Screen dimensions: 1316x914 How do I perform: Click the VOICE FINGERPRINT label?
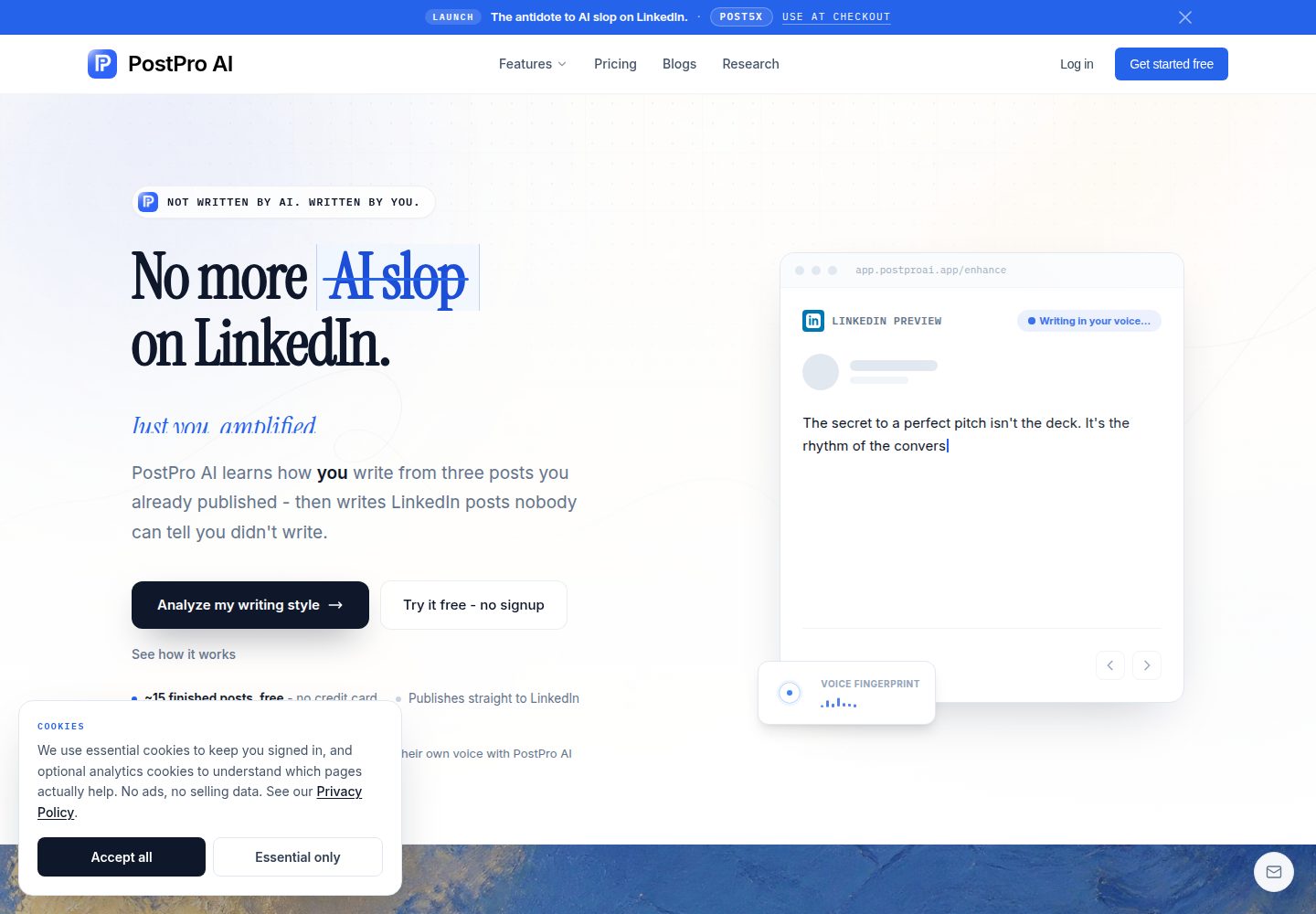[x=870, y=684]
